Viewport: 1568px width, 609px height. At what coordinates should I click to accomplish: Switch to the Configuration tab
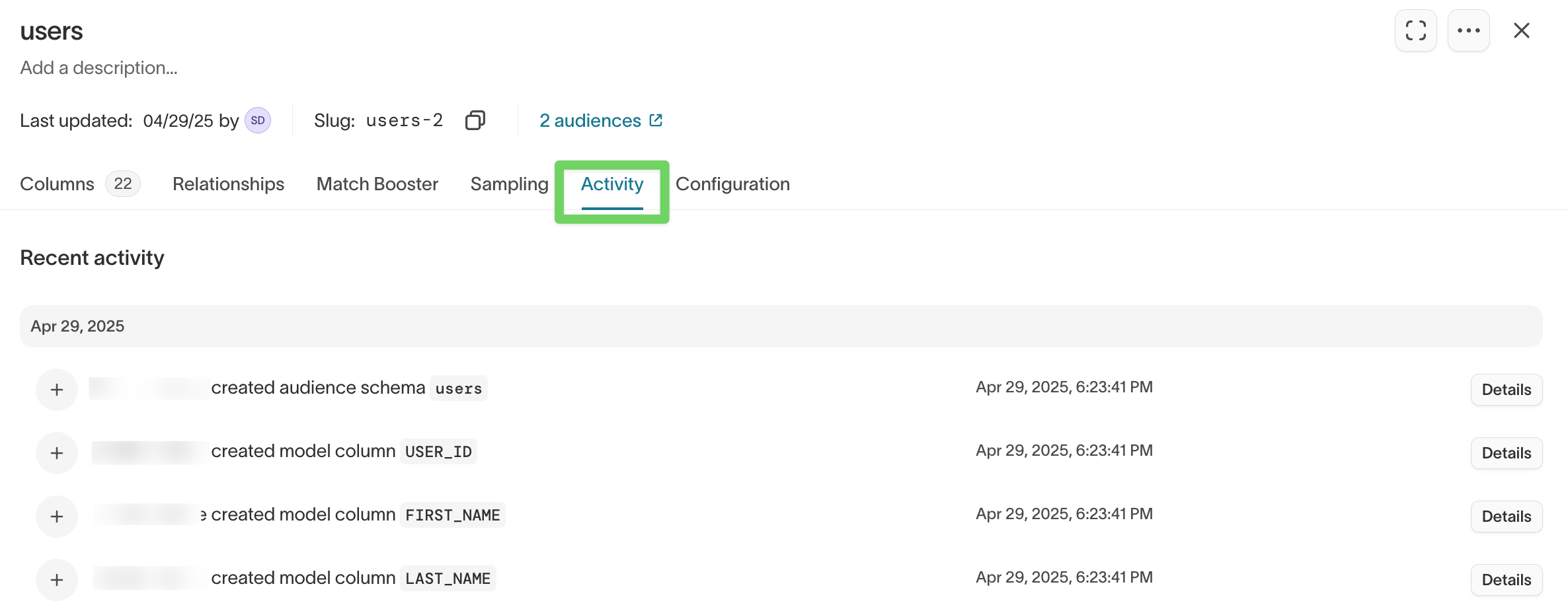point(732,184)
